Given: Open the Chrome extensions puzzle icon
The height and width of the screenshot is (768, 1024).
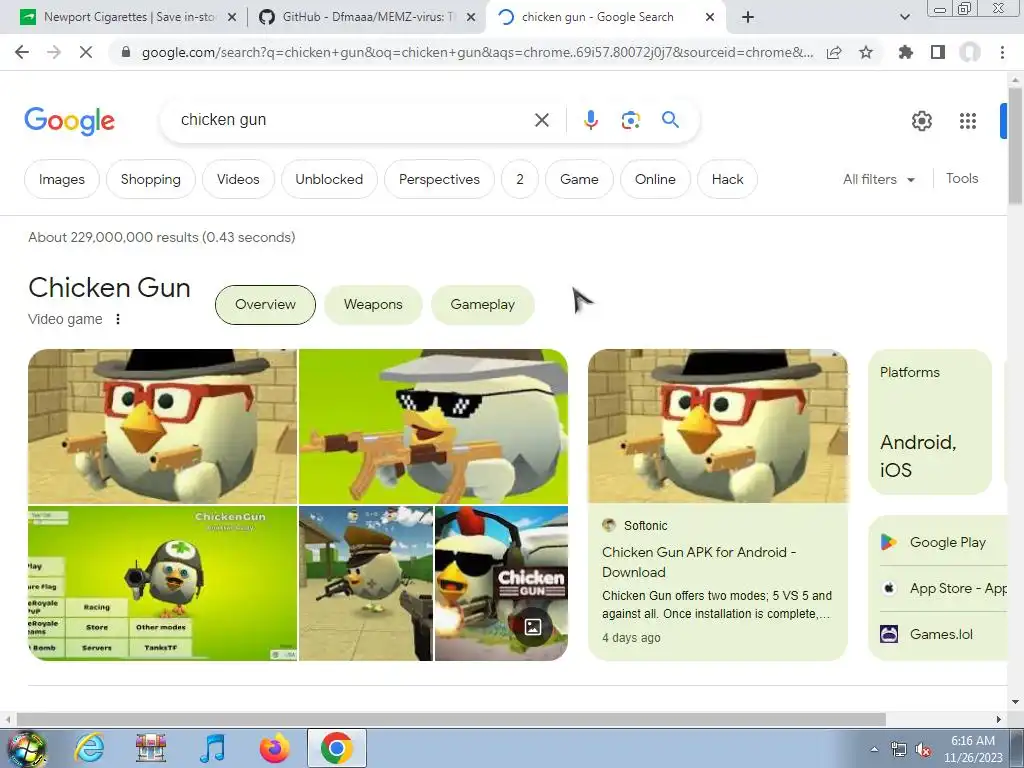Looking at the screenshot, I should [905, 52].
